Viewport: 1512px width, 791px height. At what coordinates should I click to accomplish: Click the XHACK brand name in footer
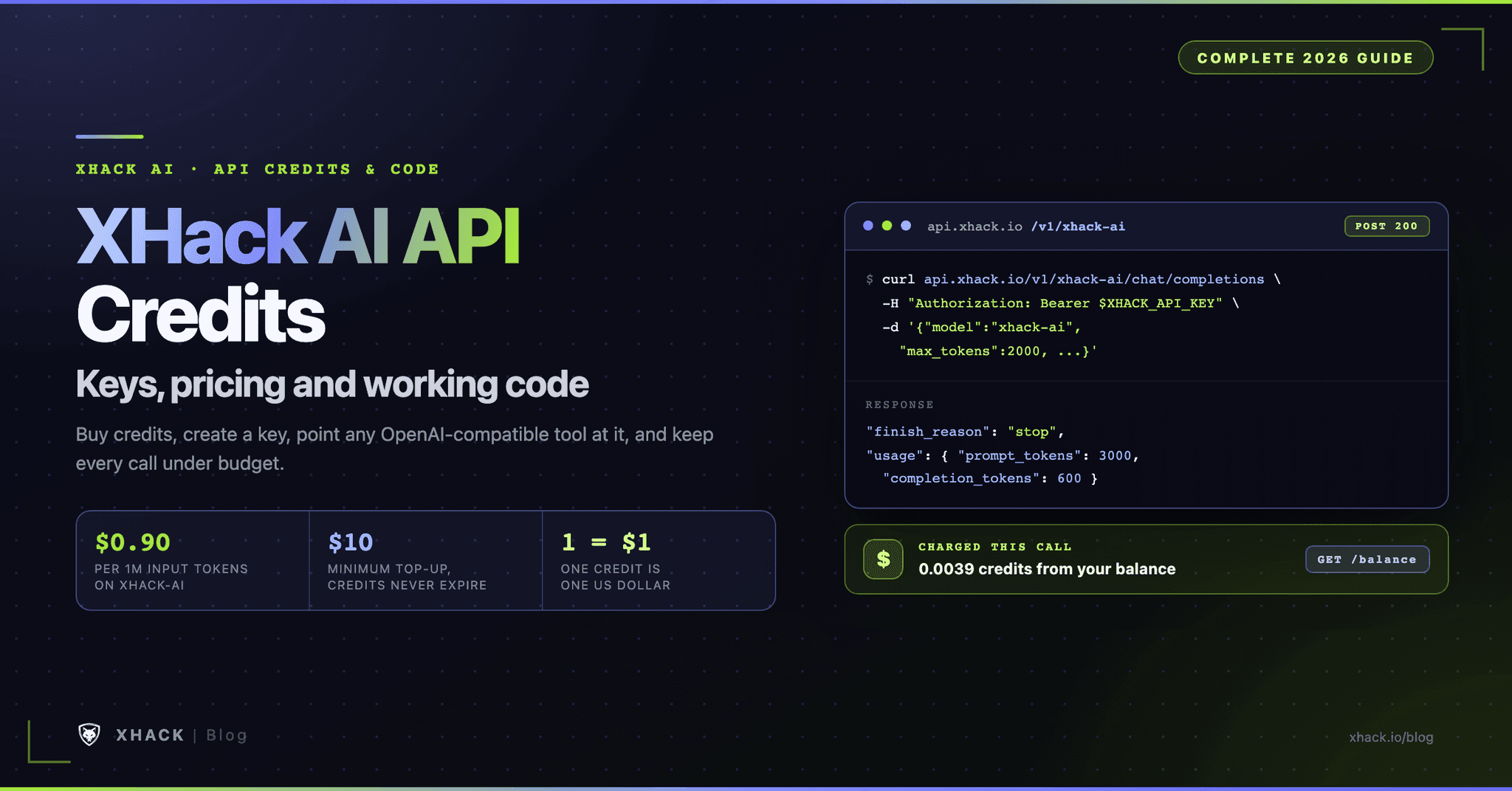point(150,735)
